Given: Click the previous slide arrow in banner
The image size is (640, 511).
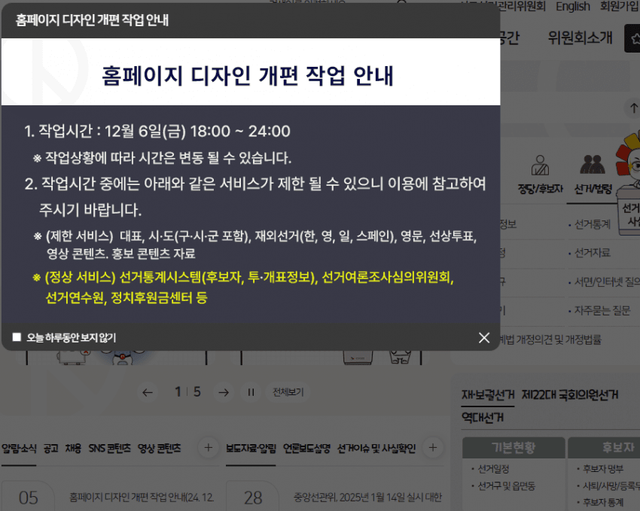Looking at the screenshot, I should (148, 392).
